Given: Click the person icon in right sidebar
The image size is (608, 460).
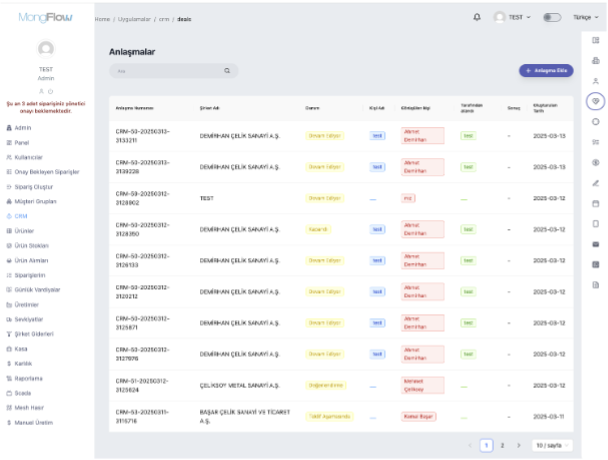Looking at the screenshot, I should click(596, 81).
